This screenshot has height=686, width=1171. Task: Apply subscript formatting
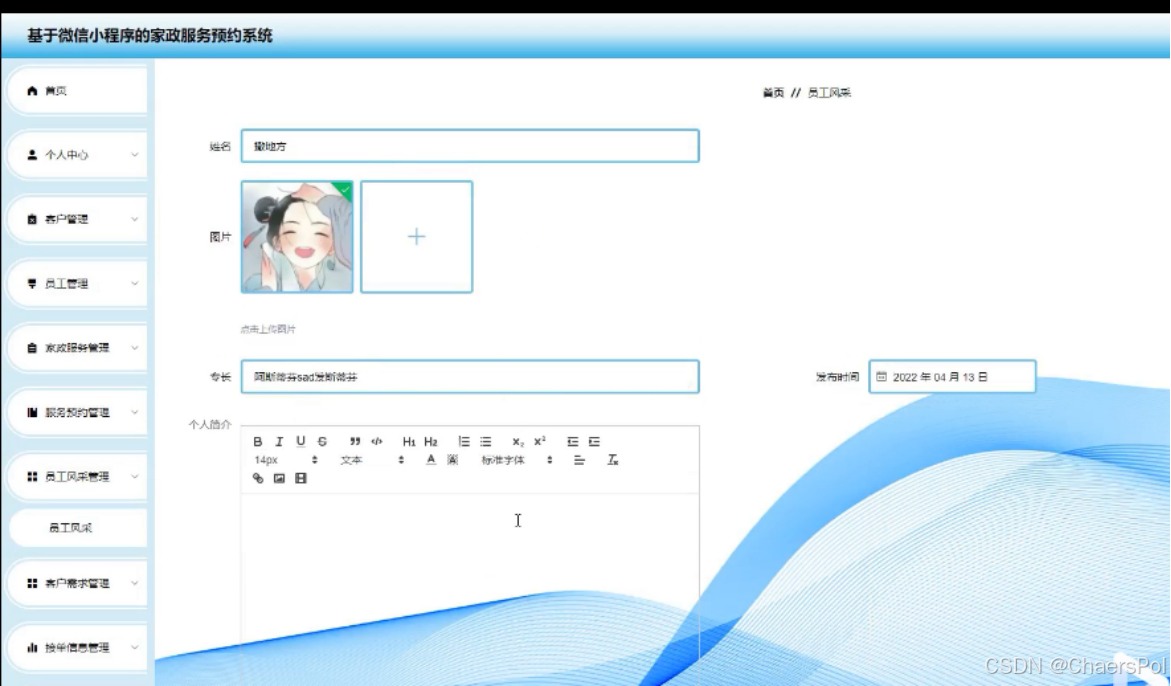[518, 442]
